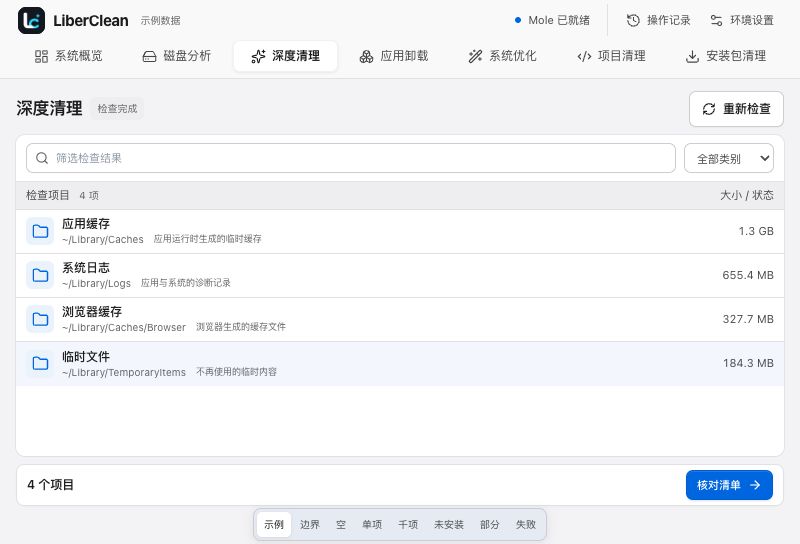
Task: Open 操作记录 history
Action: 659,20
